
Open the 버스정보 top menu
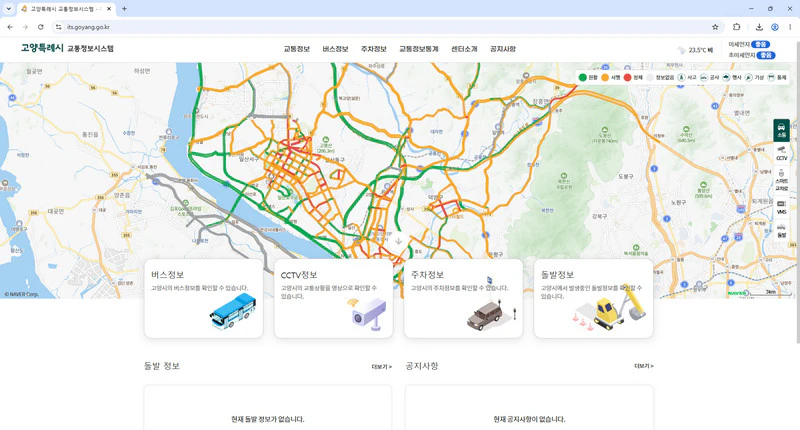(335, 49)
